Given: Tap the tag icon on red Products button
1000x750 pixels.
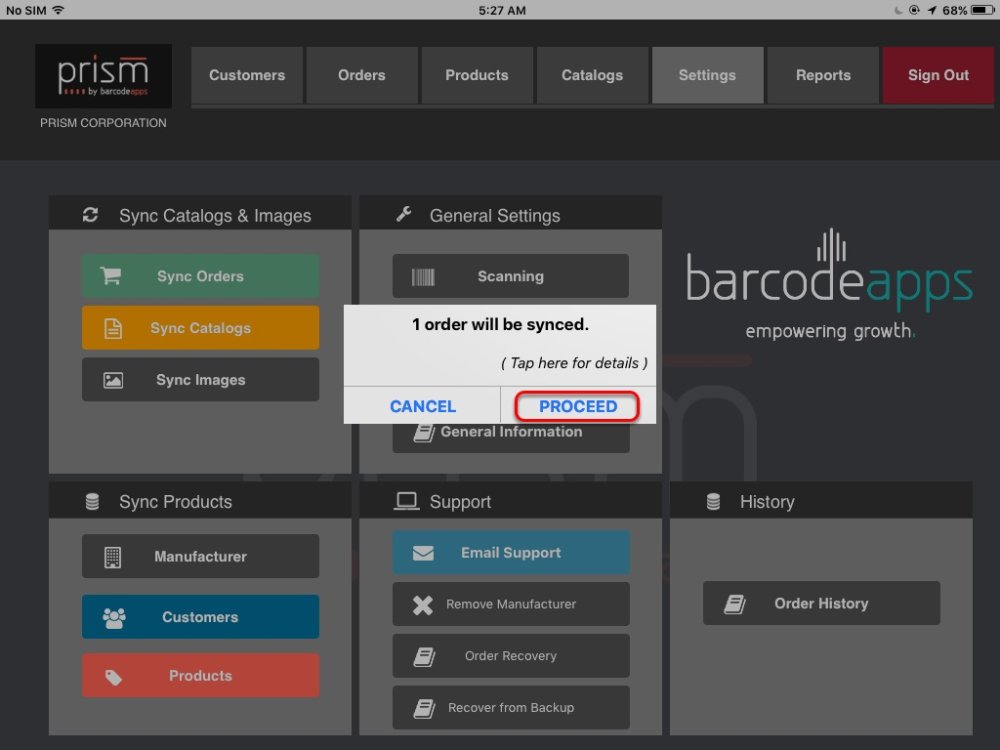Looking at the screenshot, I should [x=114, y=677].
